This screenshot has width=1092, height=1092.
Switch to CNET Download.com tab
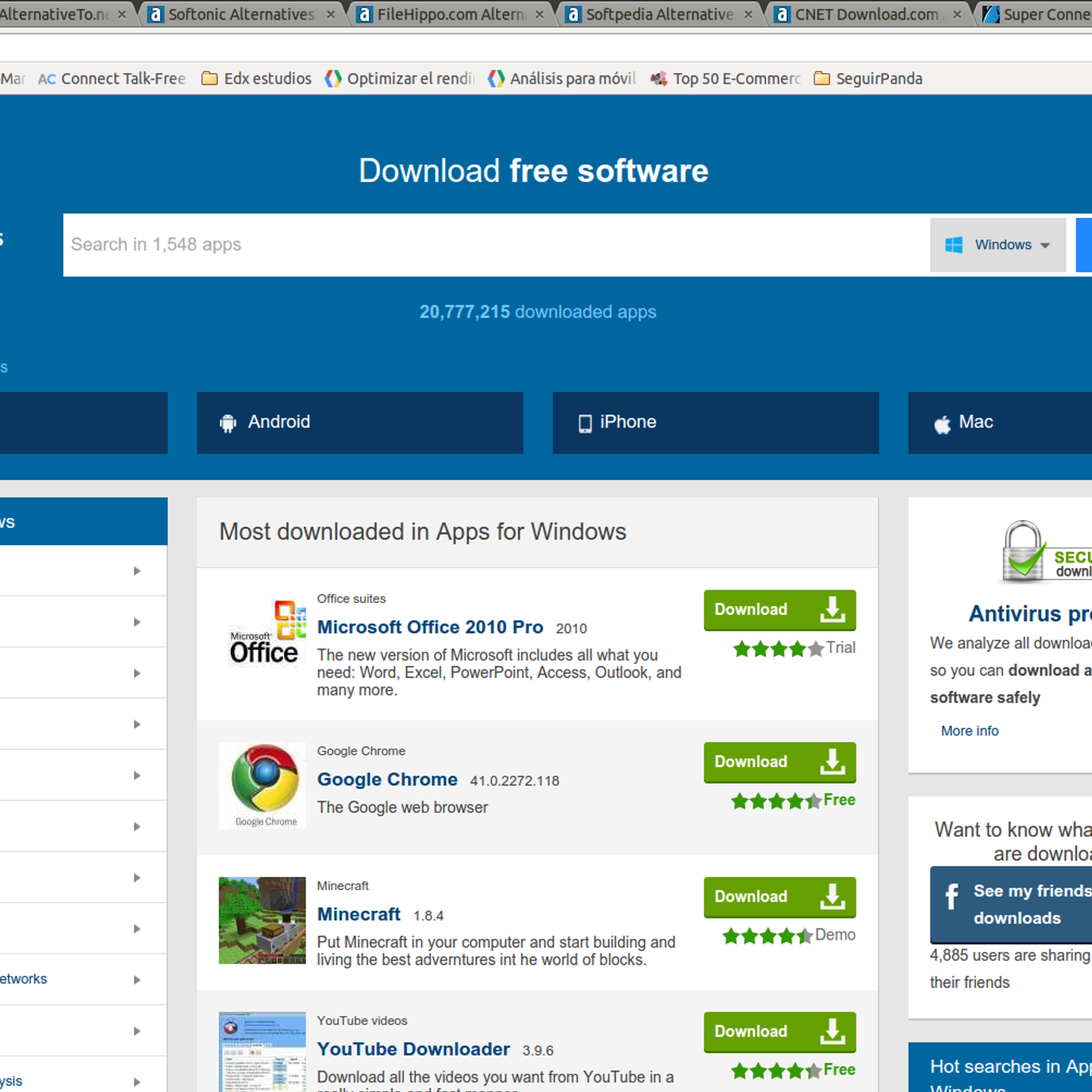tap(867, 14)
